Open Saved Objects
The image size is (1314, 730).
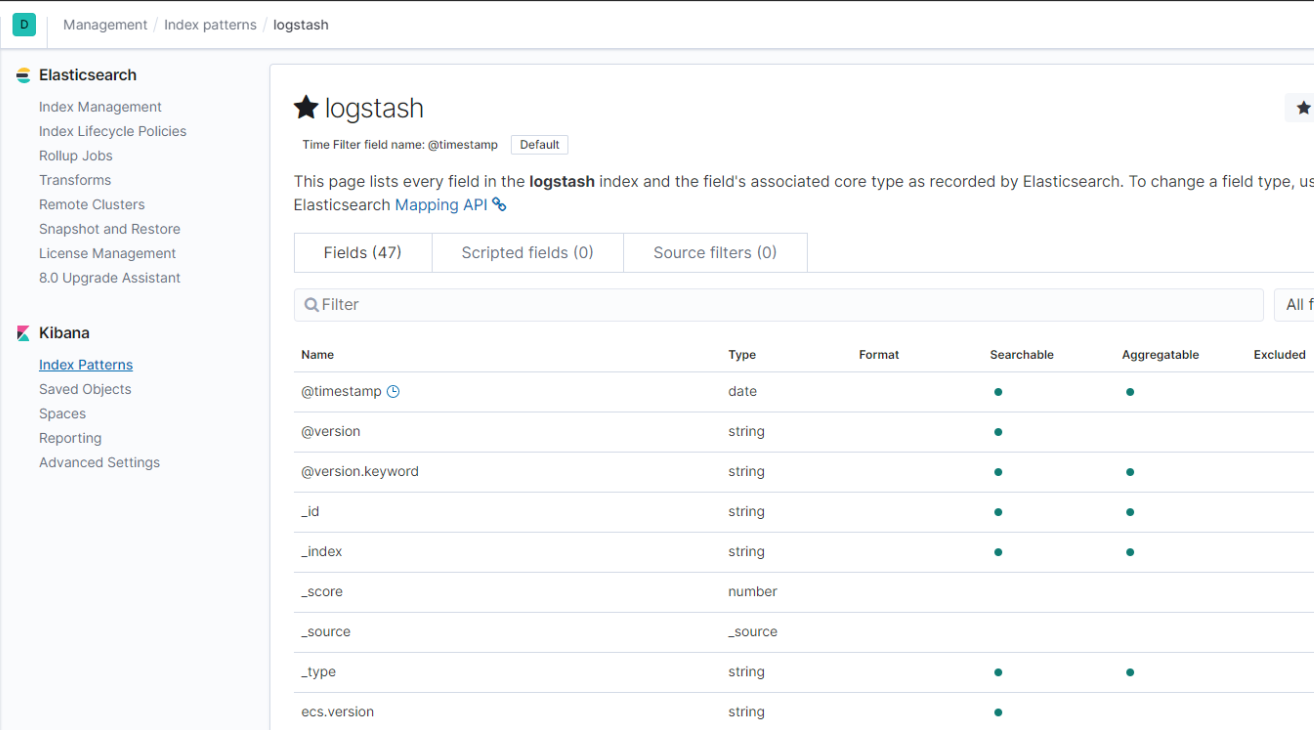(x=85, y=389)
